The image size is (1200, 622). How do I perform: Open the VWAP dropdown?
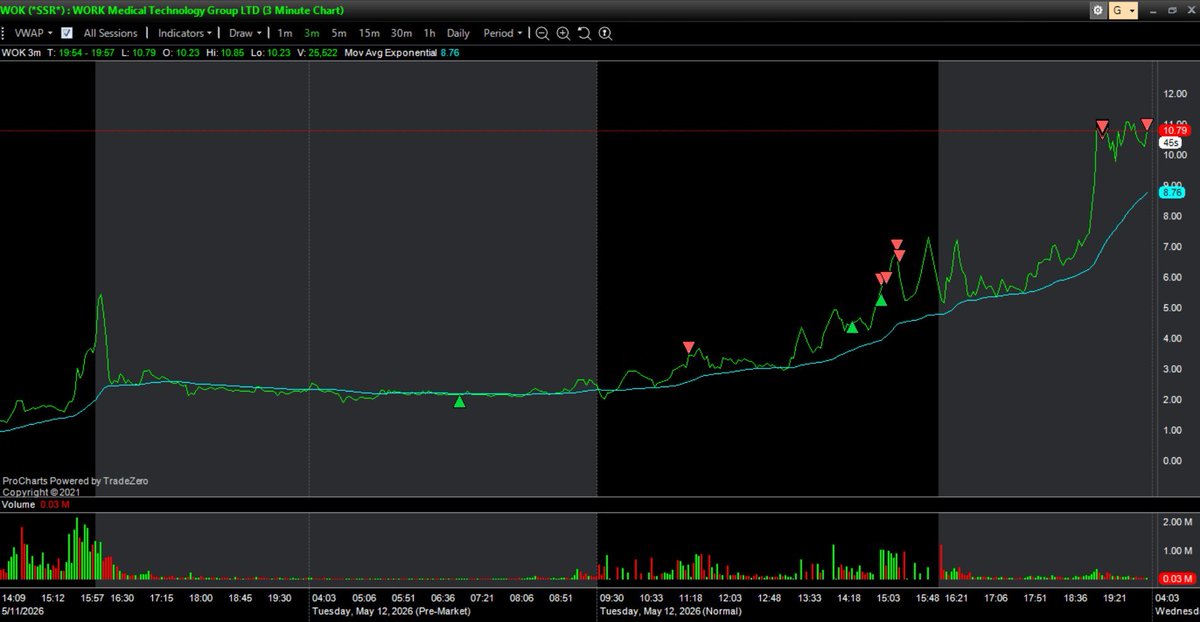[32, 33]
